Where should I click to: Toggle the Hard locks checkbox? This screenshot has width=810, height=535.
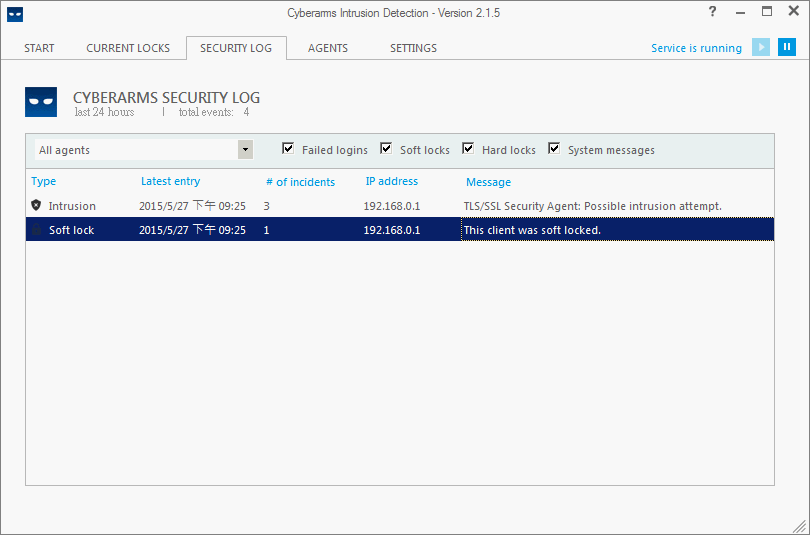(468, 149)
